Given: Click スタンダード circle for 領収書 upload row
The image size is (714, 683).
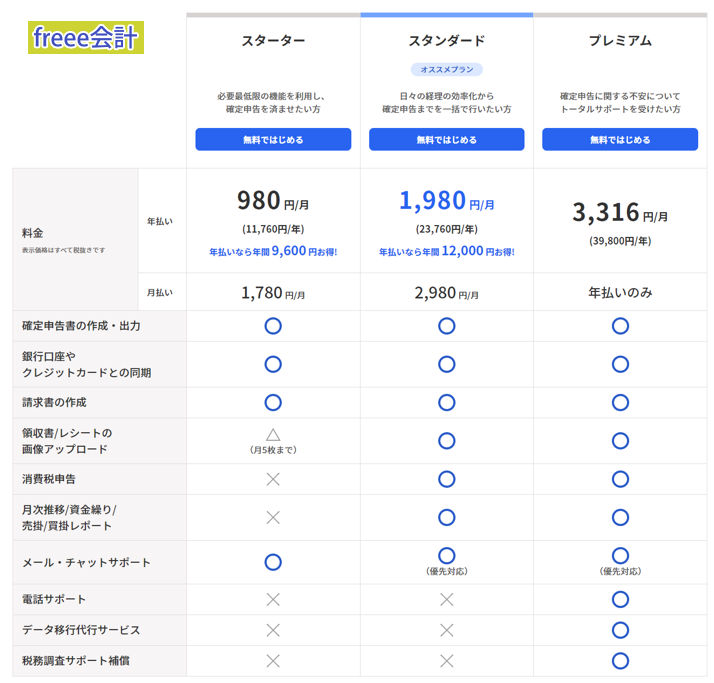Looking at the screenshot, I should [447, 441].
